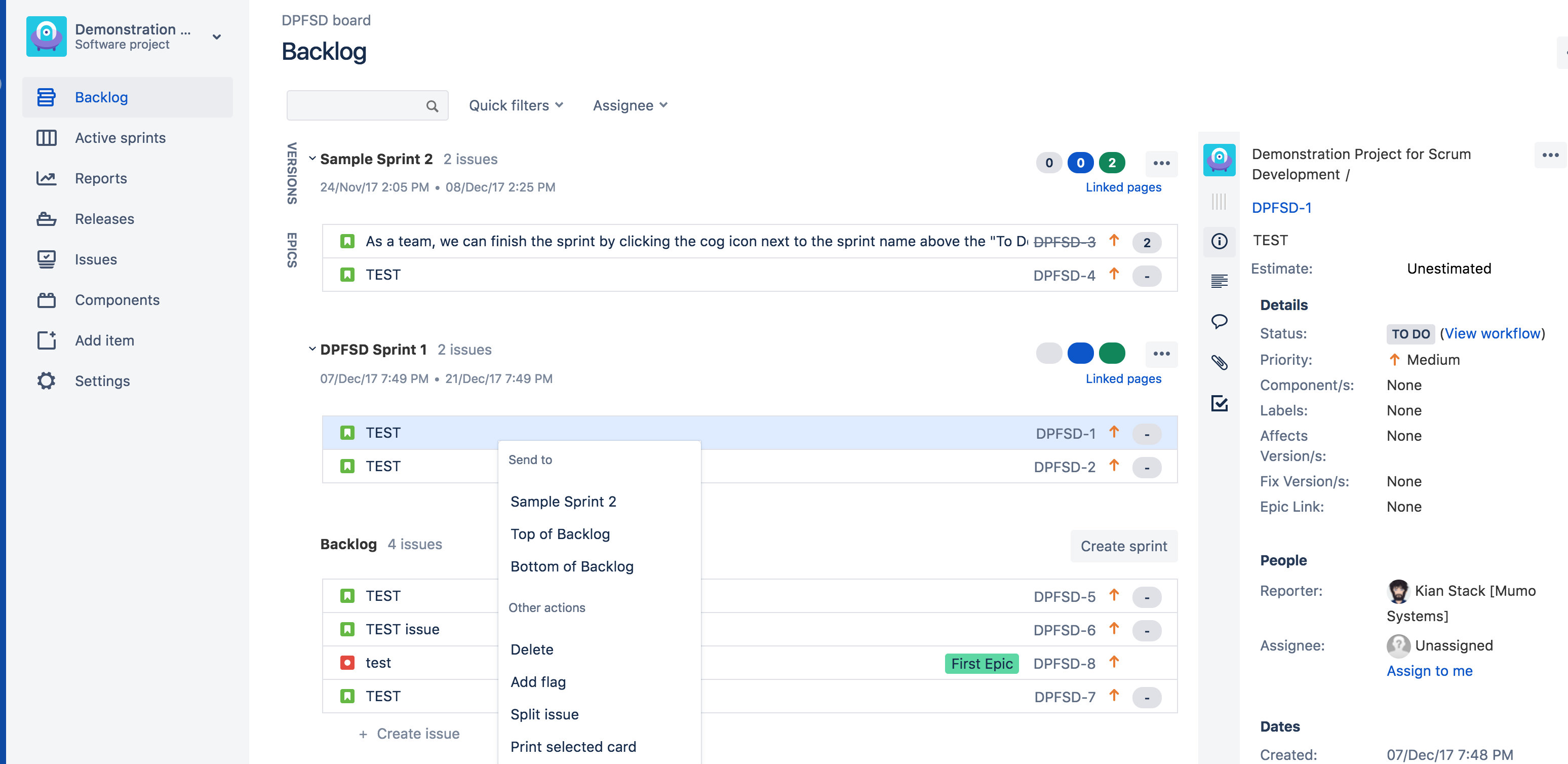Click the green done count badge

pyautogui.click(x=1112, y=163)
